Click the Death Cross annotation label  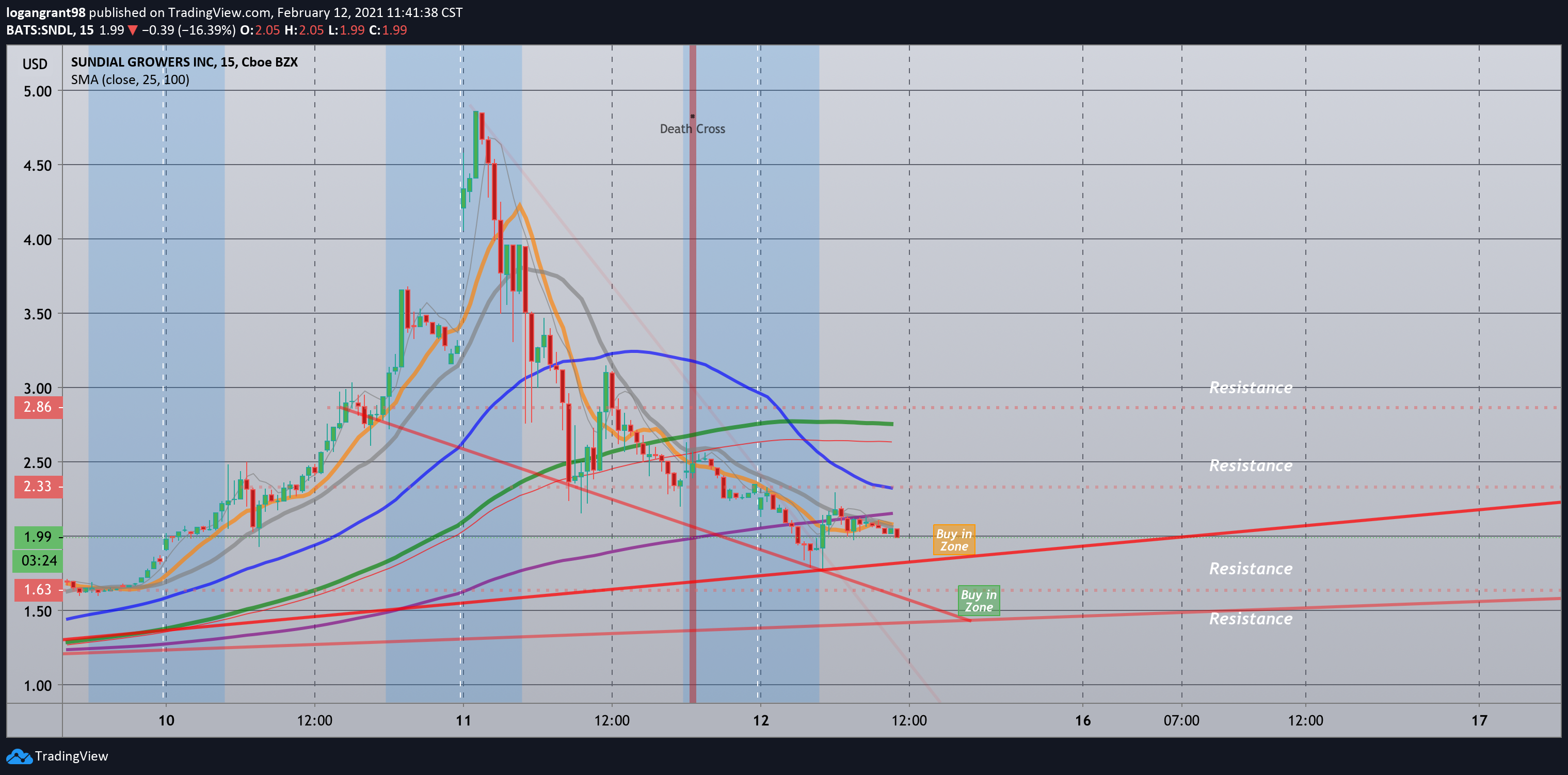[692, 129]
